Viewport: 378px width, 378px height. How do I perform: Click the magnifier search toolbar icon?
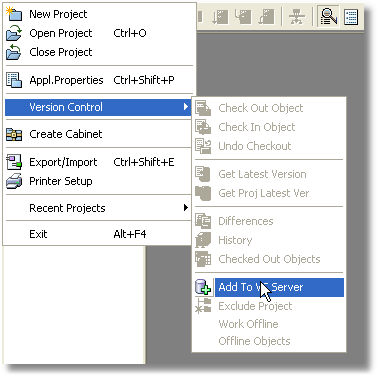(328, 16)
